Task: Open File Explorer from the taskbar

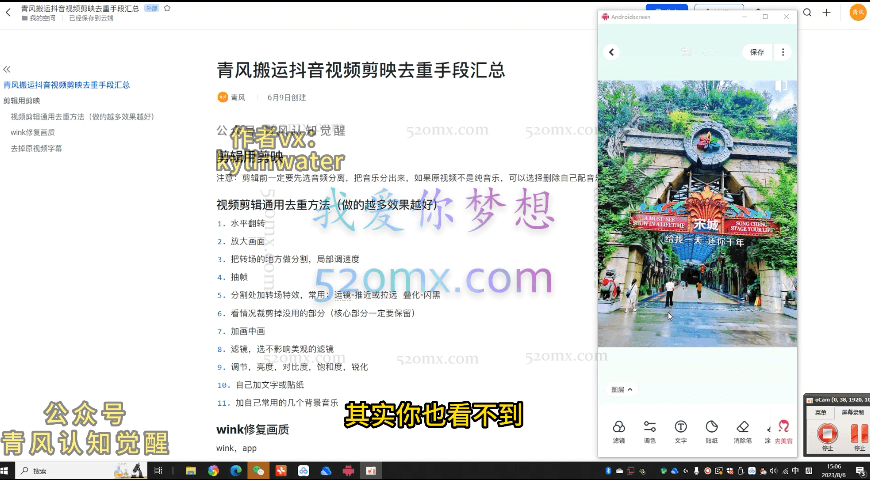Action: (190, 471)
